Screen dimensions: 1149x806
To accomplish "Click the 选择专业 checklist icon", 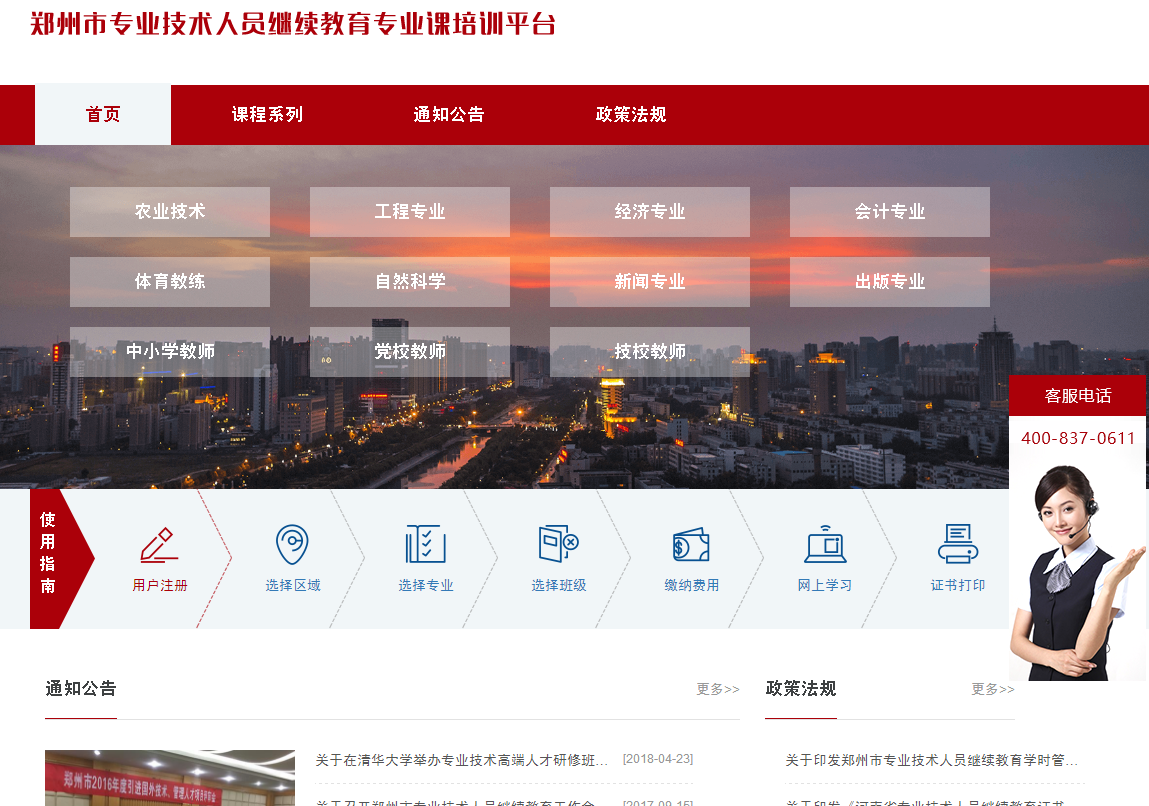I will click(x=425, y=545).
